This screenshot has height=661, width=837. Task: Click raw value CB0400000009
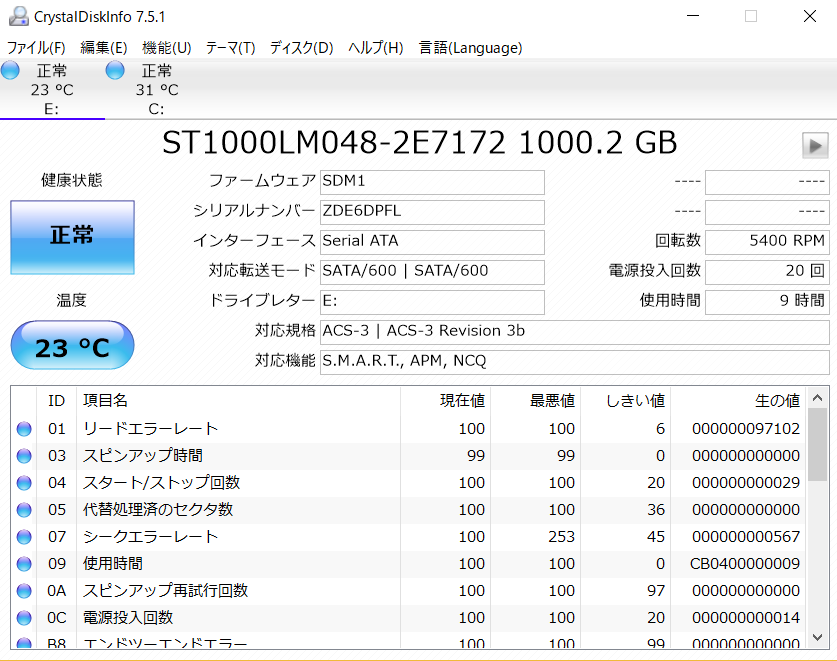click(745, 564)
